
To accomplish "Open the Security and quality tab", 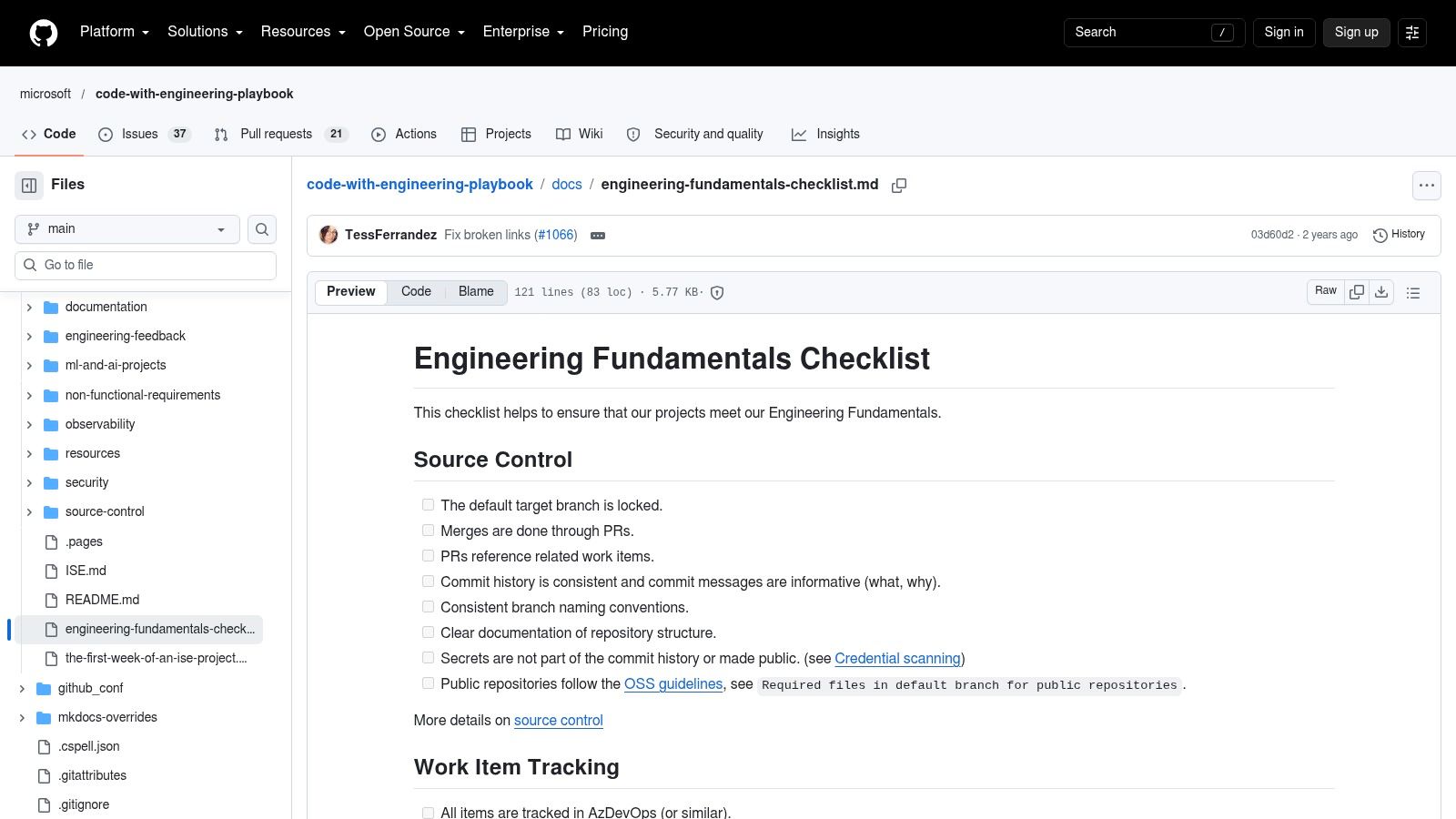I will (695, 134).
